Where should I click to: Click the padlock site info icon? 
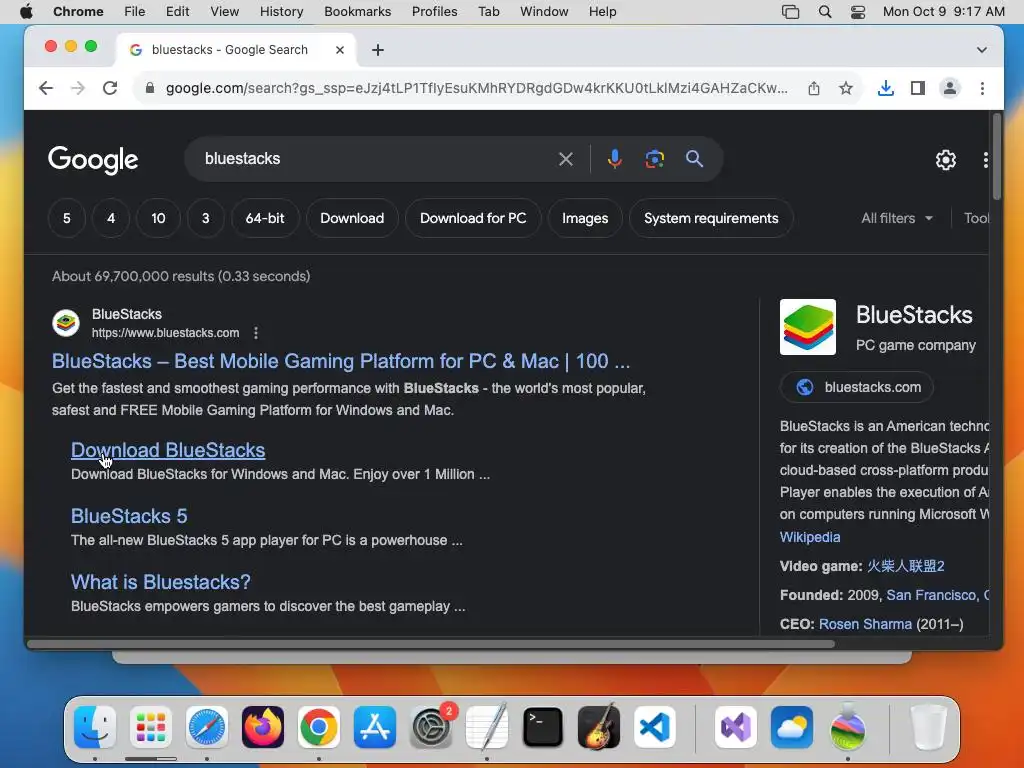point(150,88)
